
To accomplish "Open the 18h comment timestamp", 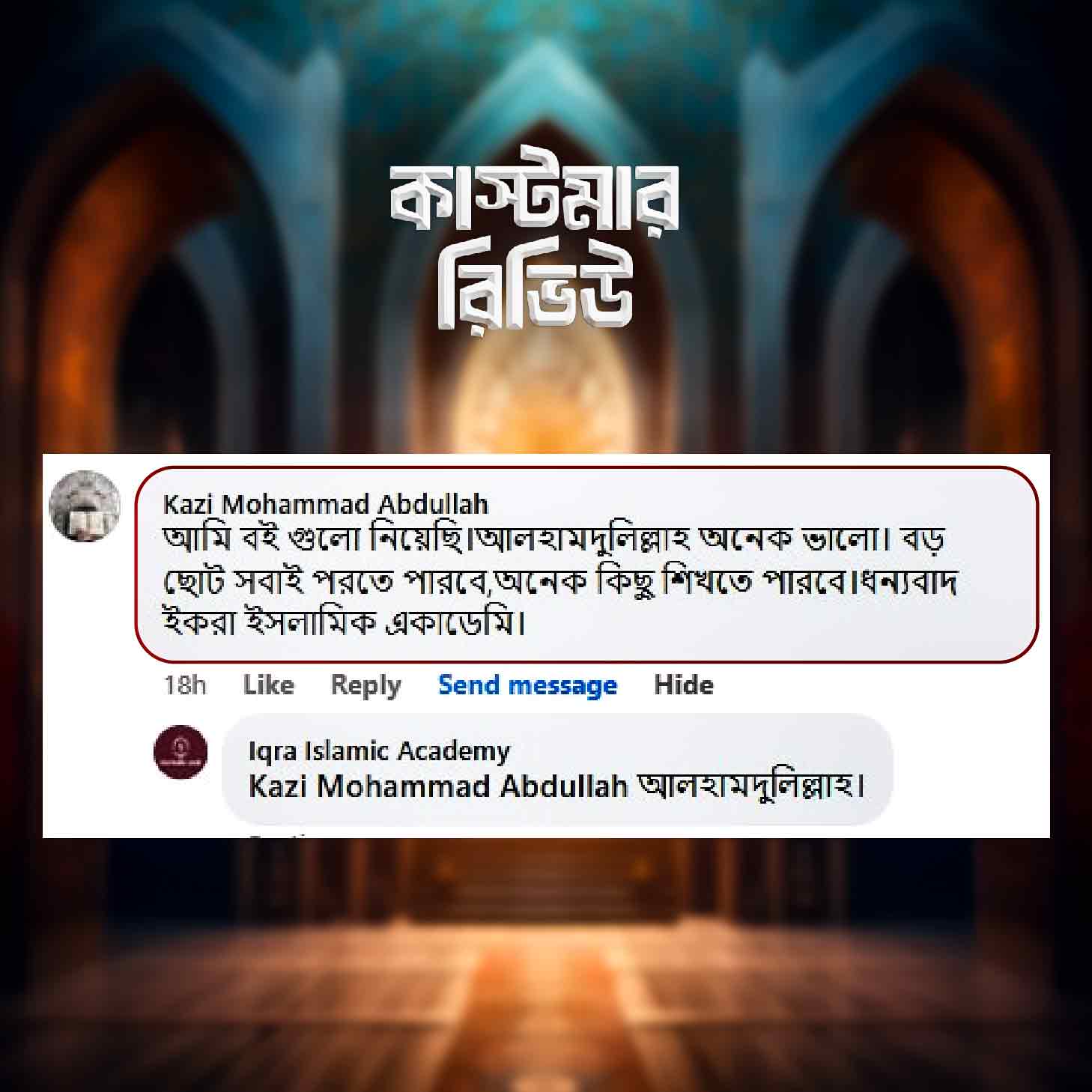I will pyautogui.click(x=185, y=685).
